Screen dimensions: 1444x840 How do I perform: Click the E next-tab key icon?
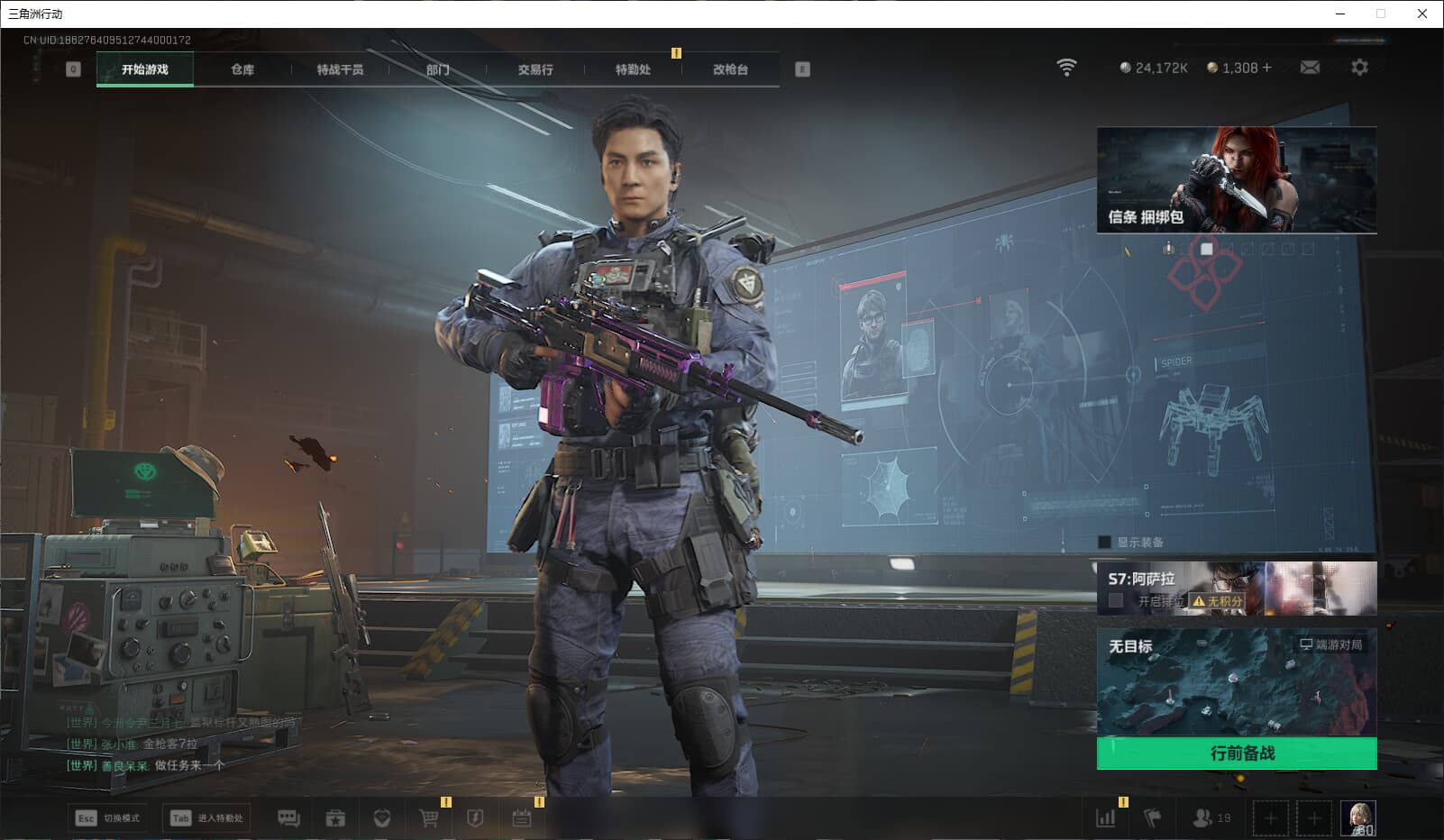[x=802, y=69]
